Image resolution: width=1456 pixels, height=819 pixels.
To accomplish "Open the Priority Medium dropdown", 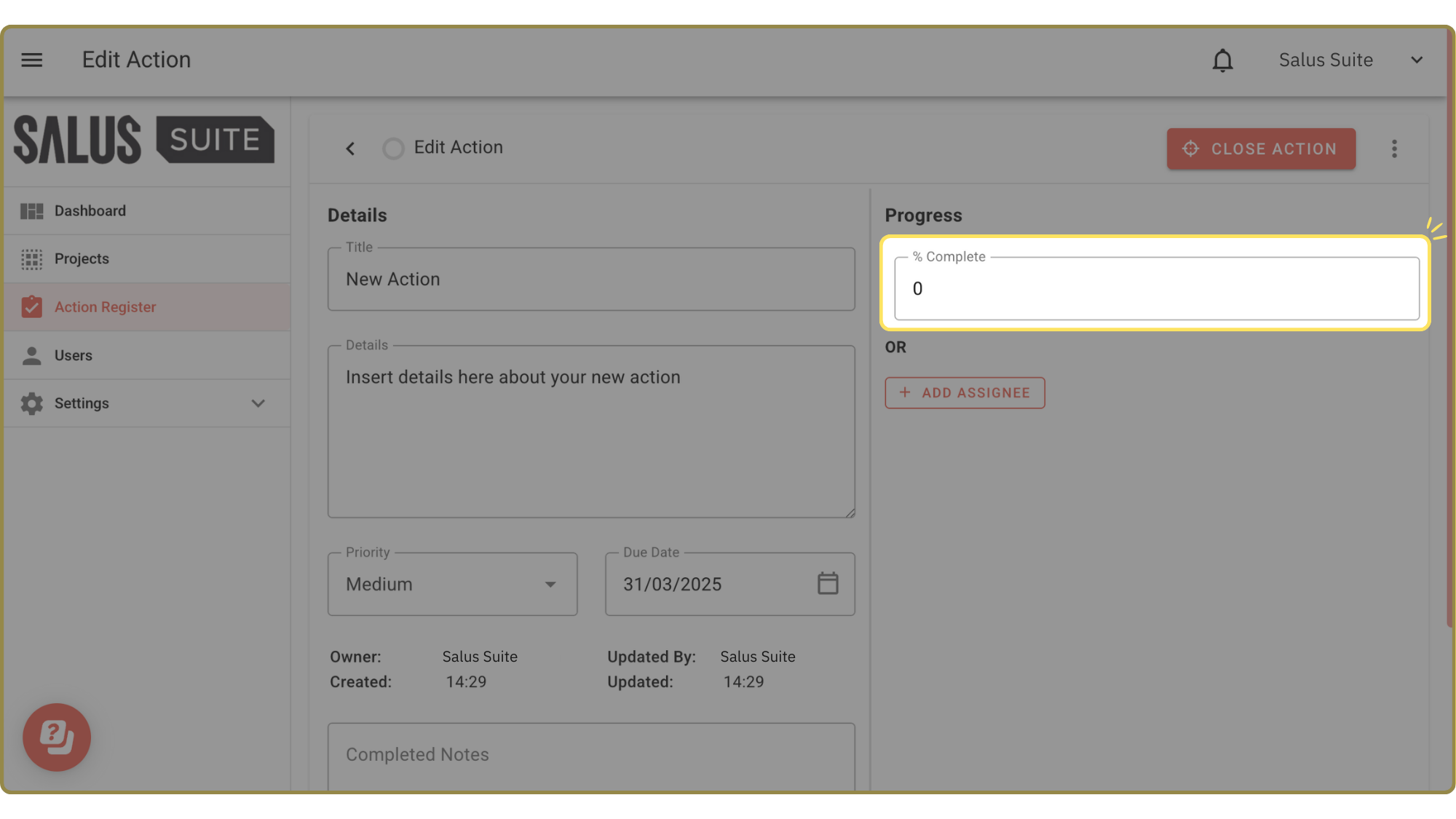I will [x=452, y=584].
